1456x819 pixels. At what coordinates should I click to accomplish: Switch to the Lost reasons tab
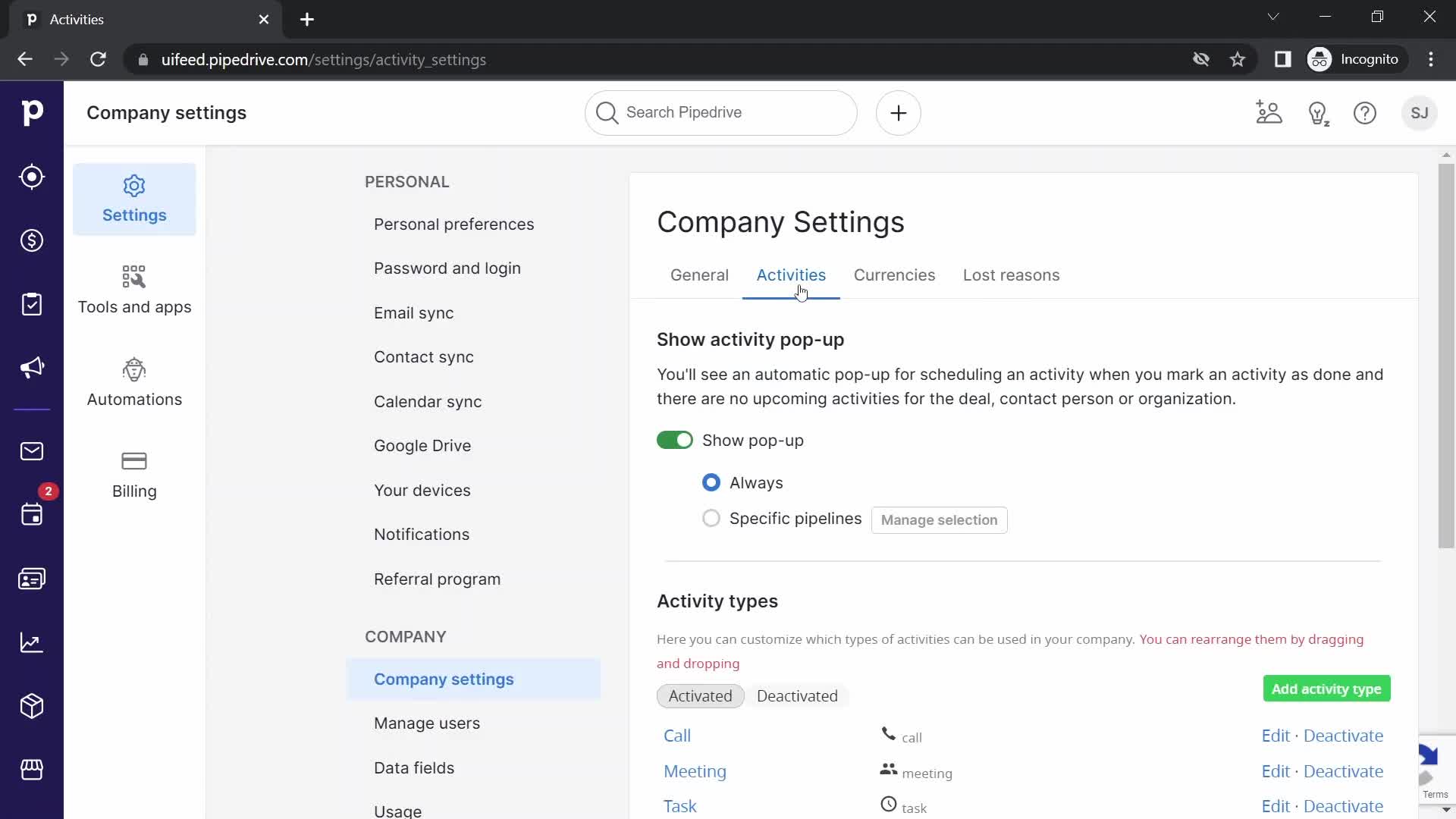pyautogui.click(x=1012, y=275)
